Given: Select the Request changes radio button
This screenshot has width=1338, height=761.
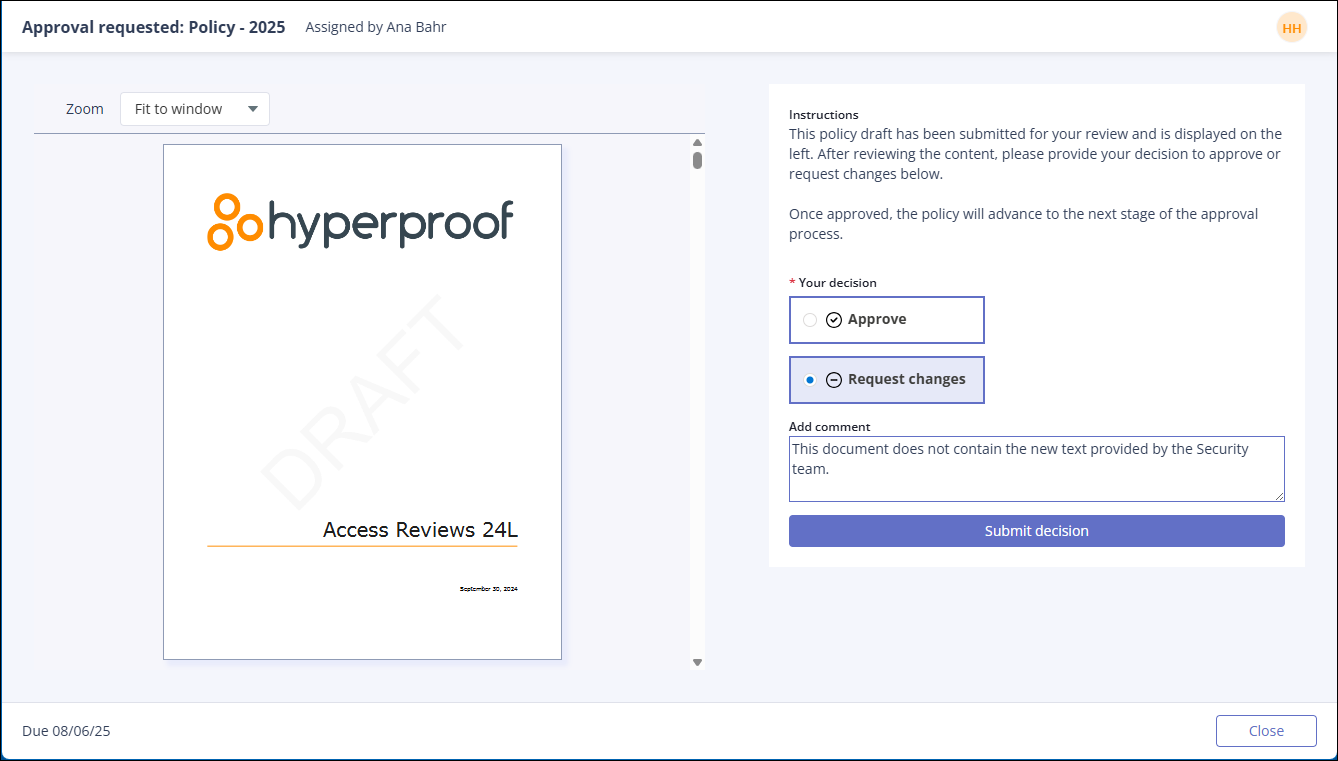Looking at the screenshot, I should (810, 380).
